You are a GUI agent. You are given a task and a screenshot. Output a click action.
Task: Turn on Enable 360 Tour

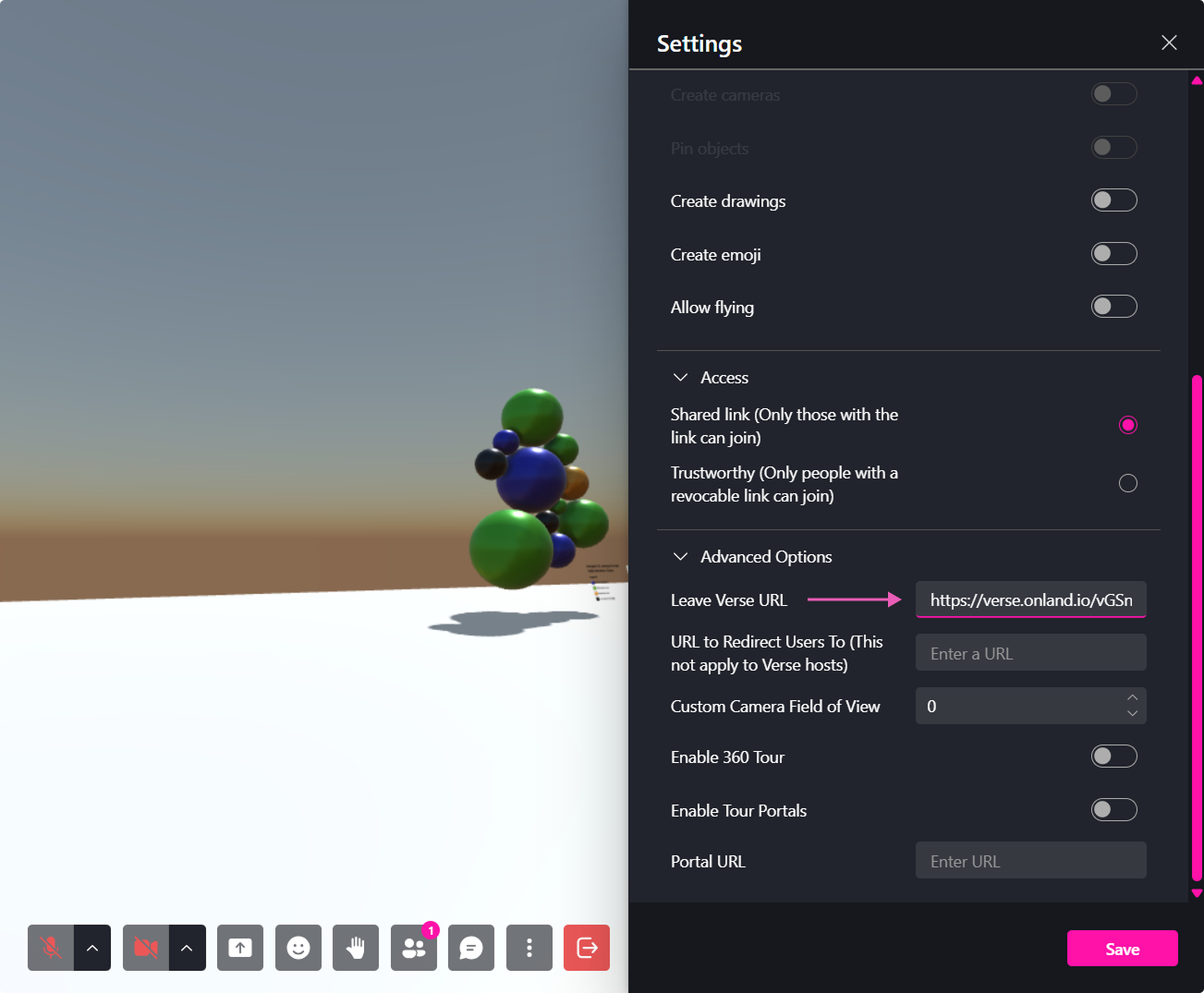pyautogui.click(x=1113, y=756)
